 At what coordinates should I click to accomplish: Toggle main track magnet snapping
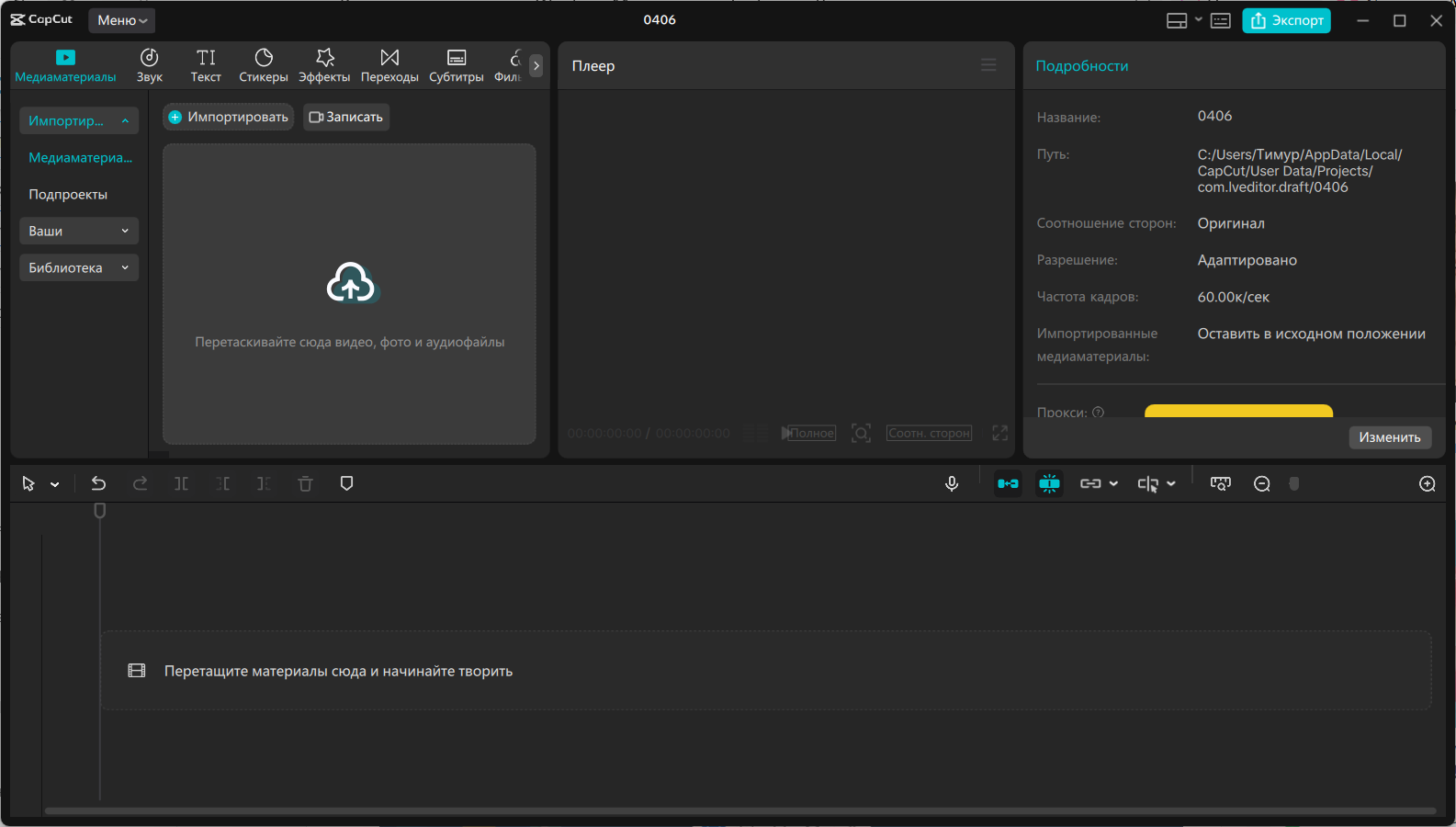click(1008, 483)
